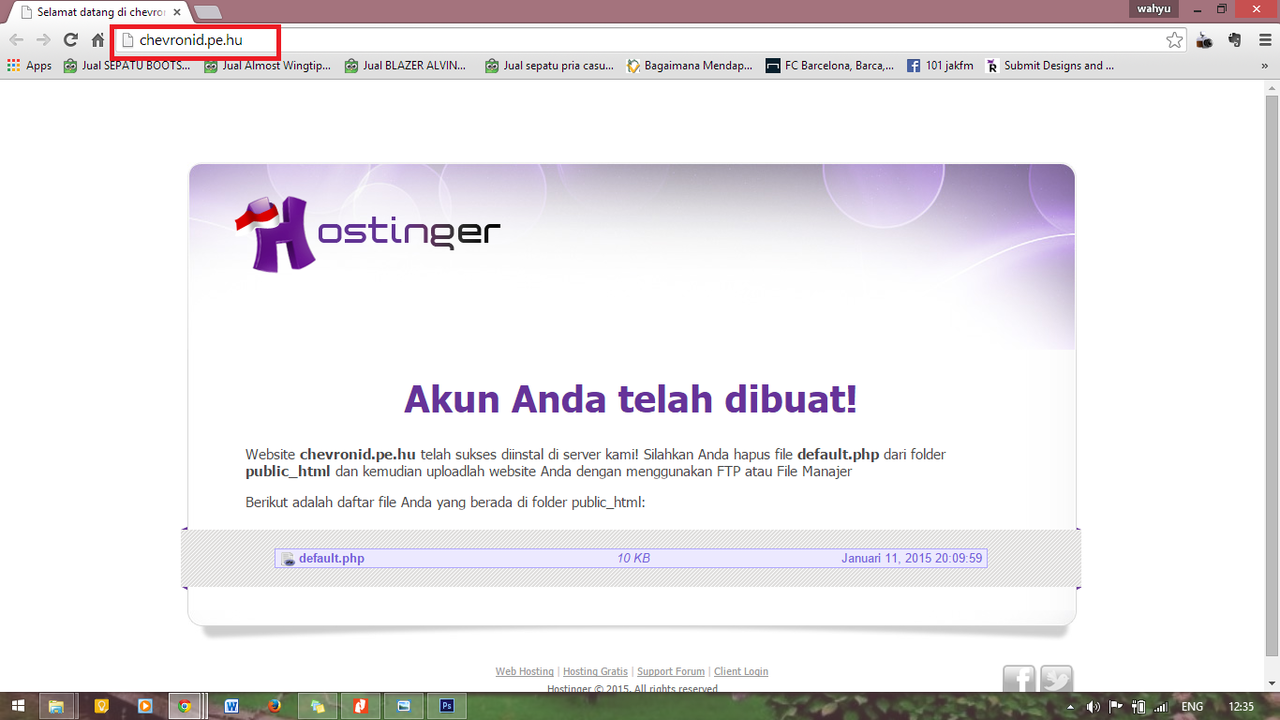Open the wahyu profile button

[1156, 9]
